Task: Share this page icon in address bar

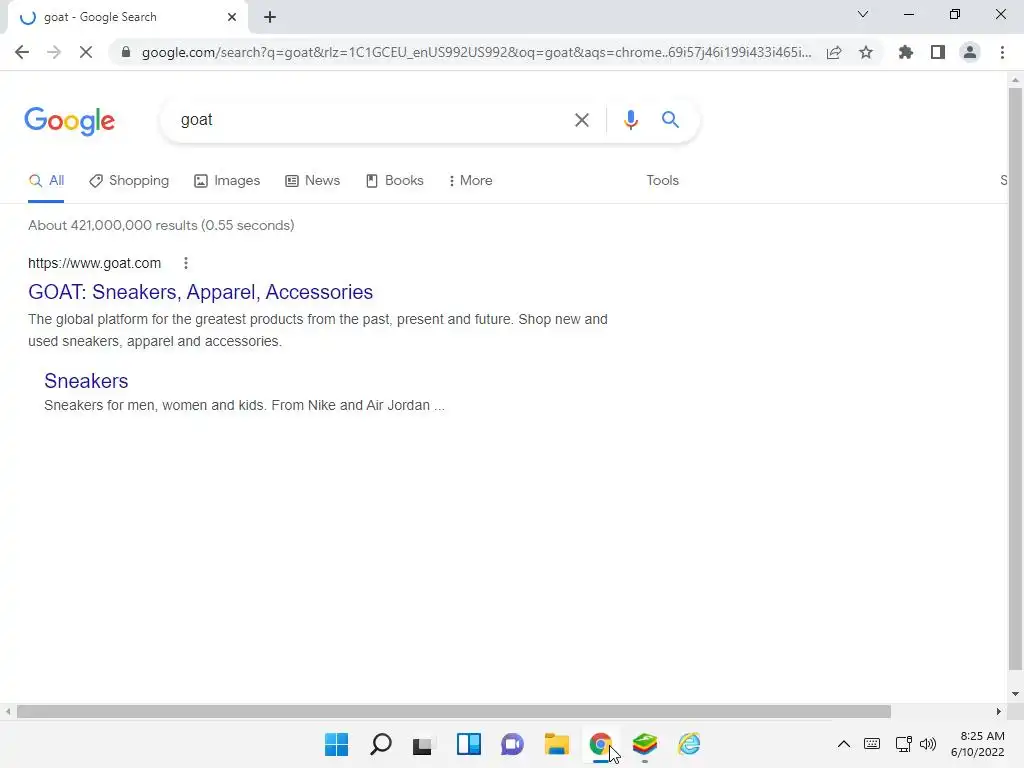Action: coord(834,52)
